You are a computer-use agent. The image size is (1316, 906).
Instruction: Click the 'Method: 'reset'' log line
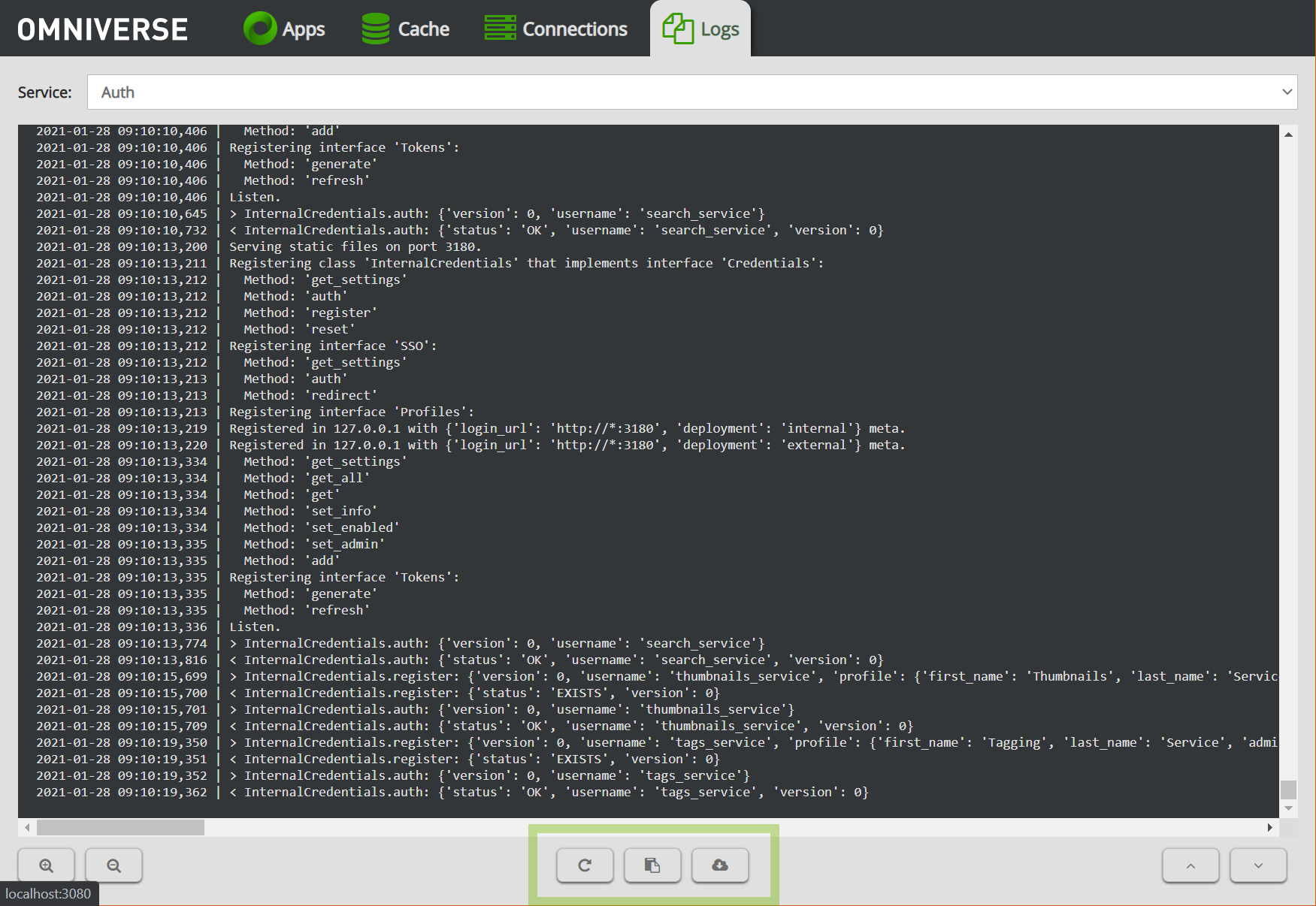tap(195, 329)
